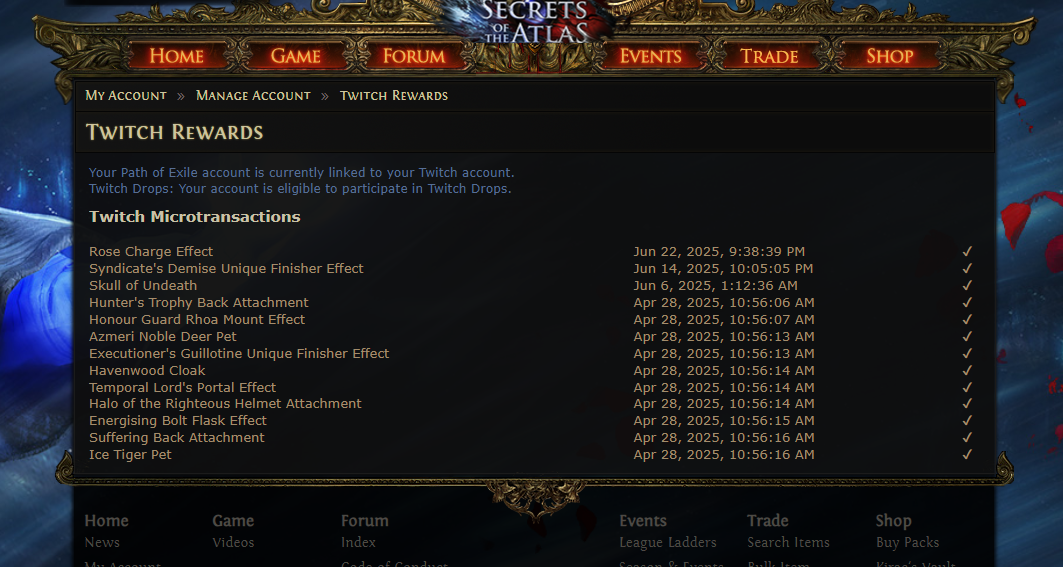The width and height of the screenshot is (1063, 567).
Task: Click the checkmark beside Azmeri Noble Deer Pet
Action: 967,336
